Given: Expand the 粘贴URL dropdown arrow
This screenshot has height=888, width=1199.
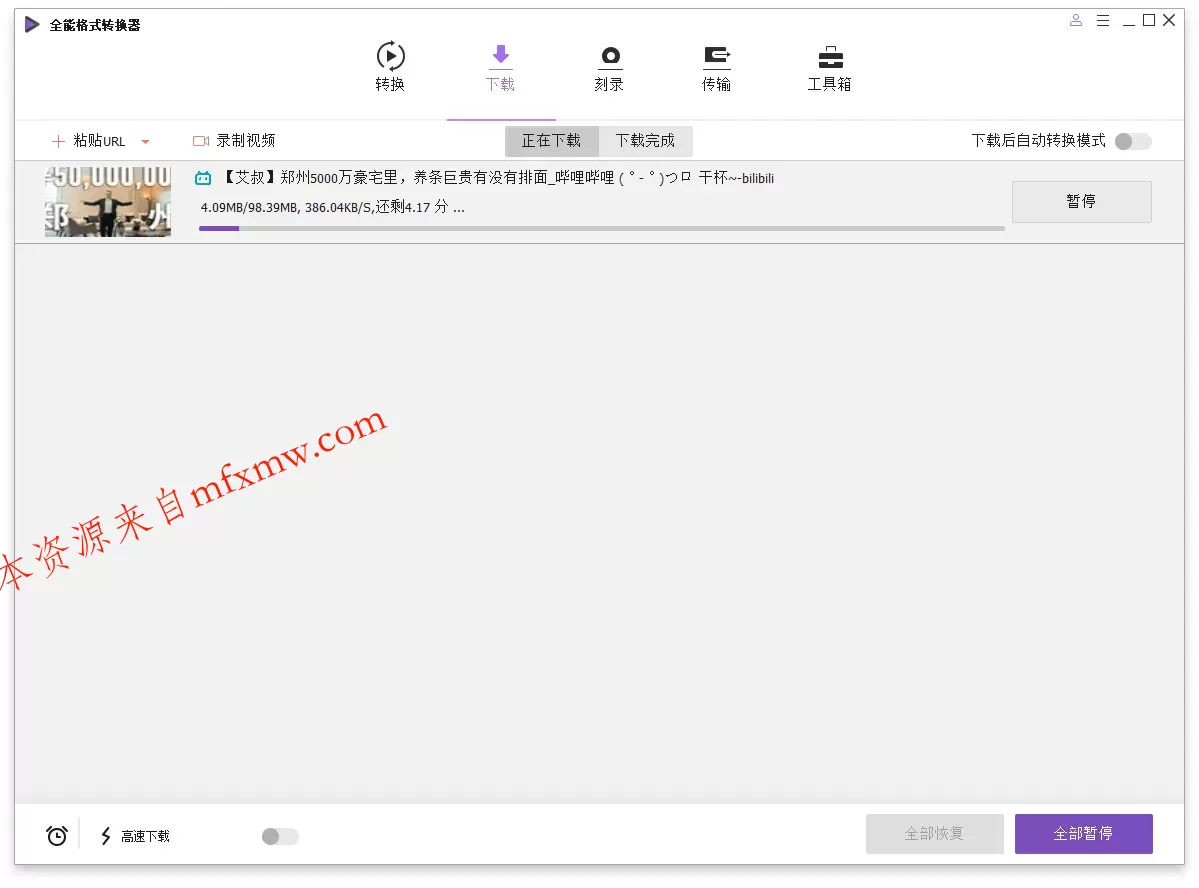Looking at the screenshot, I should [145, 141].
